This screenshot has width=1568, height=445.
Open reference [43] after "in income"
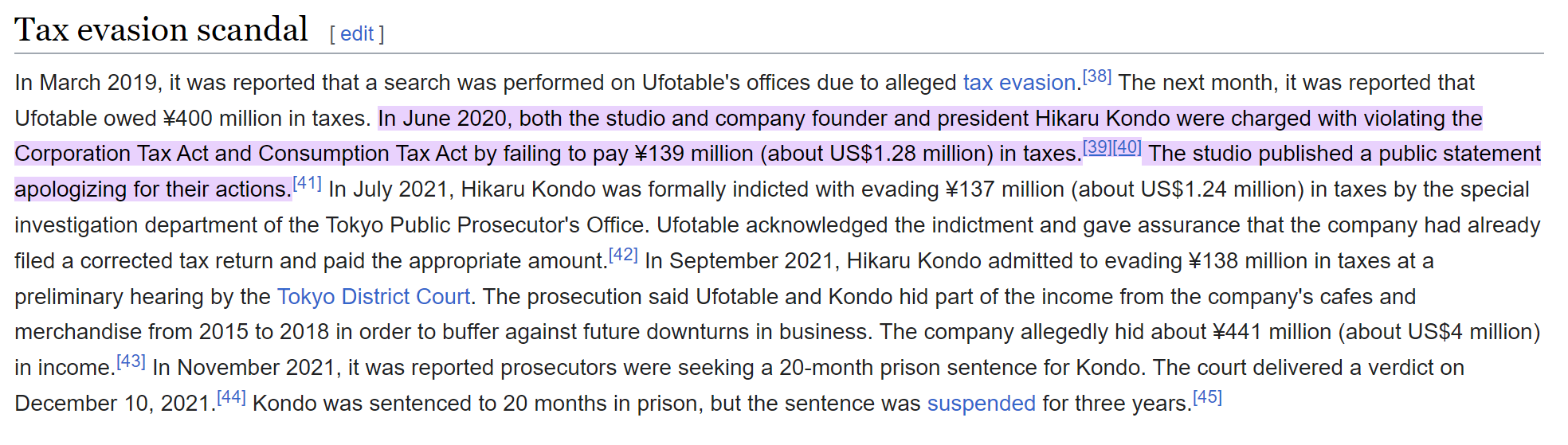(131, 361)
